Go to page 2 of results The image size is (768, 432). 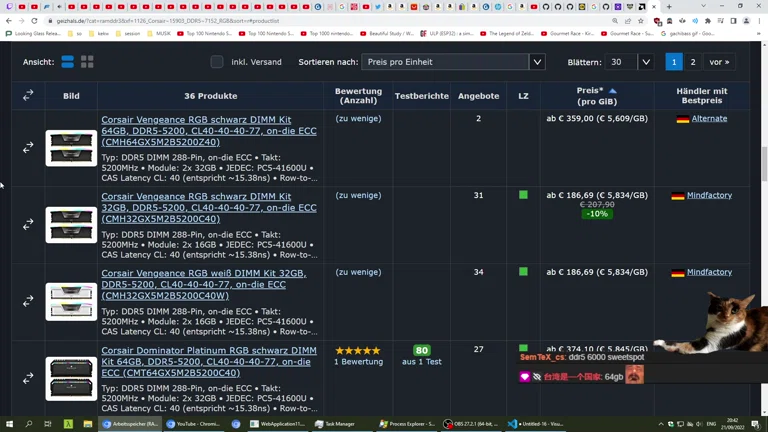pyautogui.click(x=693, y=62)
